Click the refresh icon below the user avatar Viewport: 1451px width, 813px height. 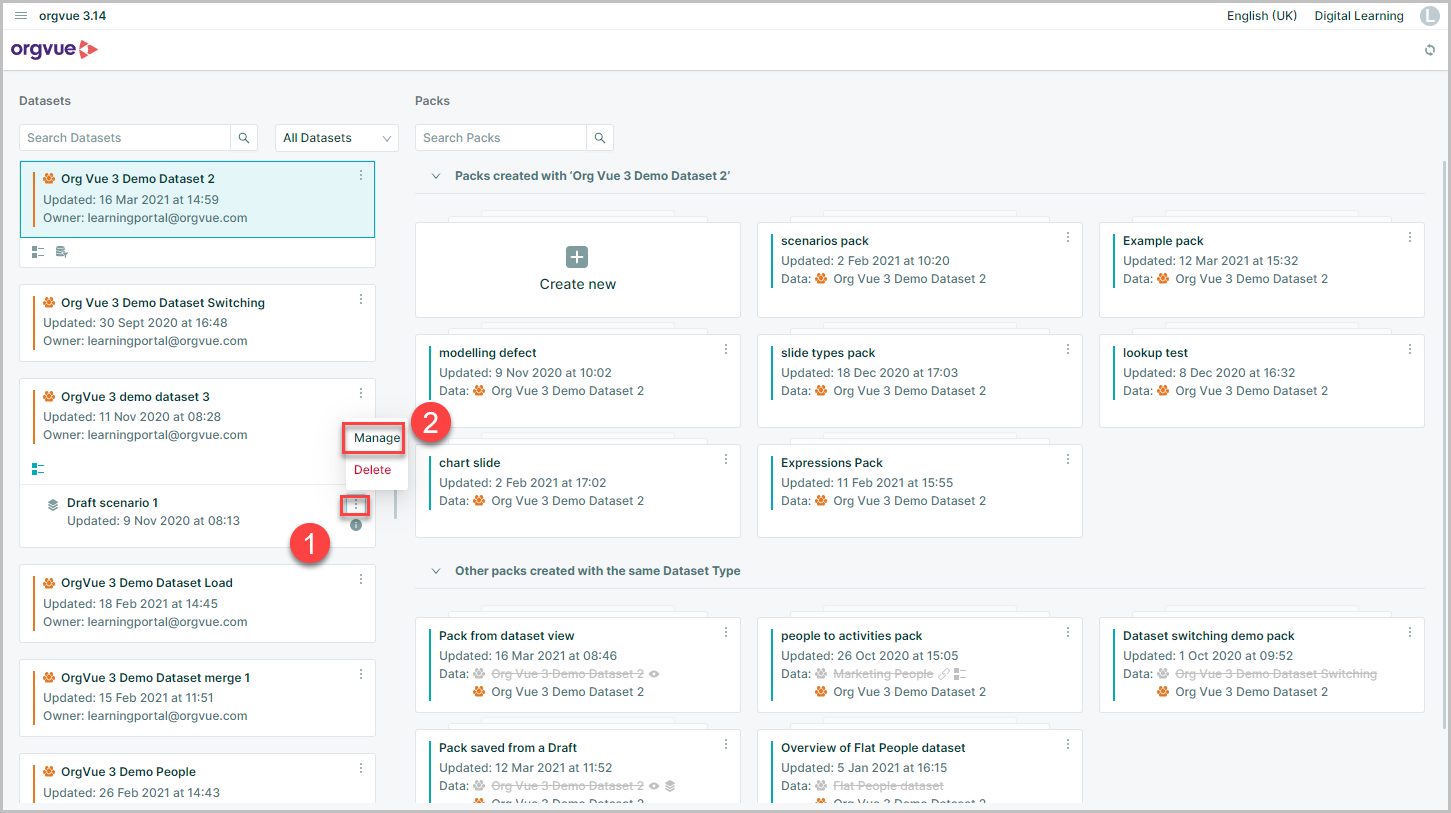pyautogui.click(x=1430, y=50)
